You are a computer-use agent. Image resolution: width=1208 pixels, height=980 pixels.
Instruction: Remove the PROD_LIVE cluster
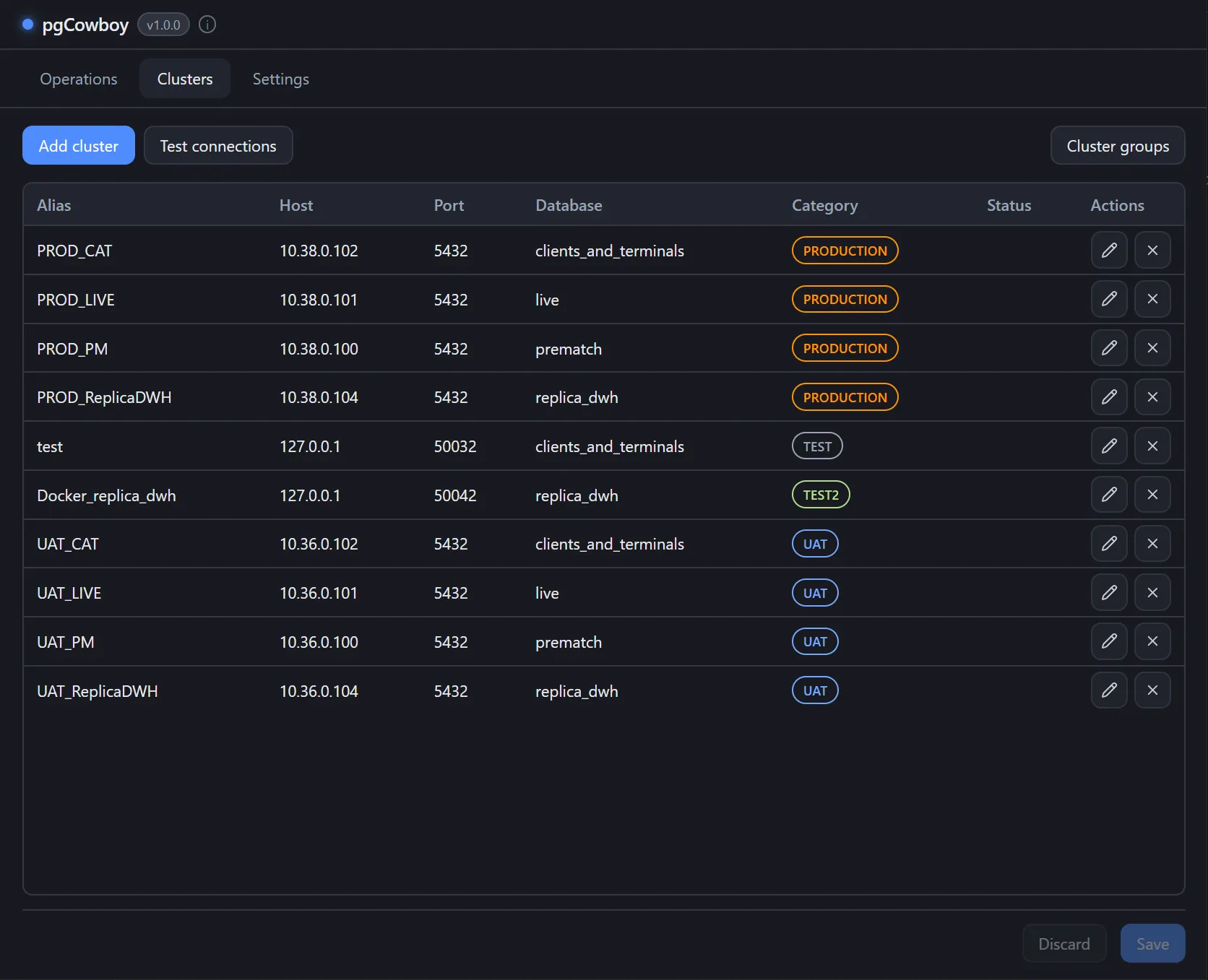pyautogui.click(x=1152, y=299)
